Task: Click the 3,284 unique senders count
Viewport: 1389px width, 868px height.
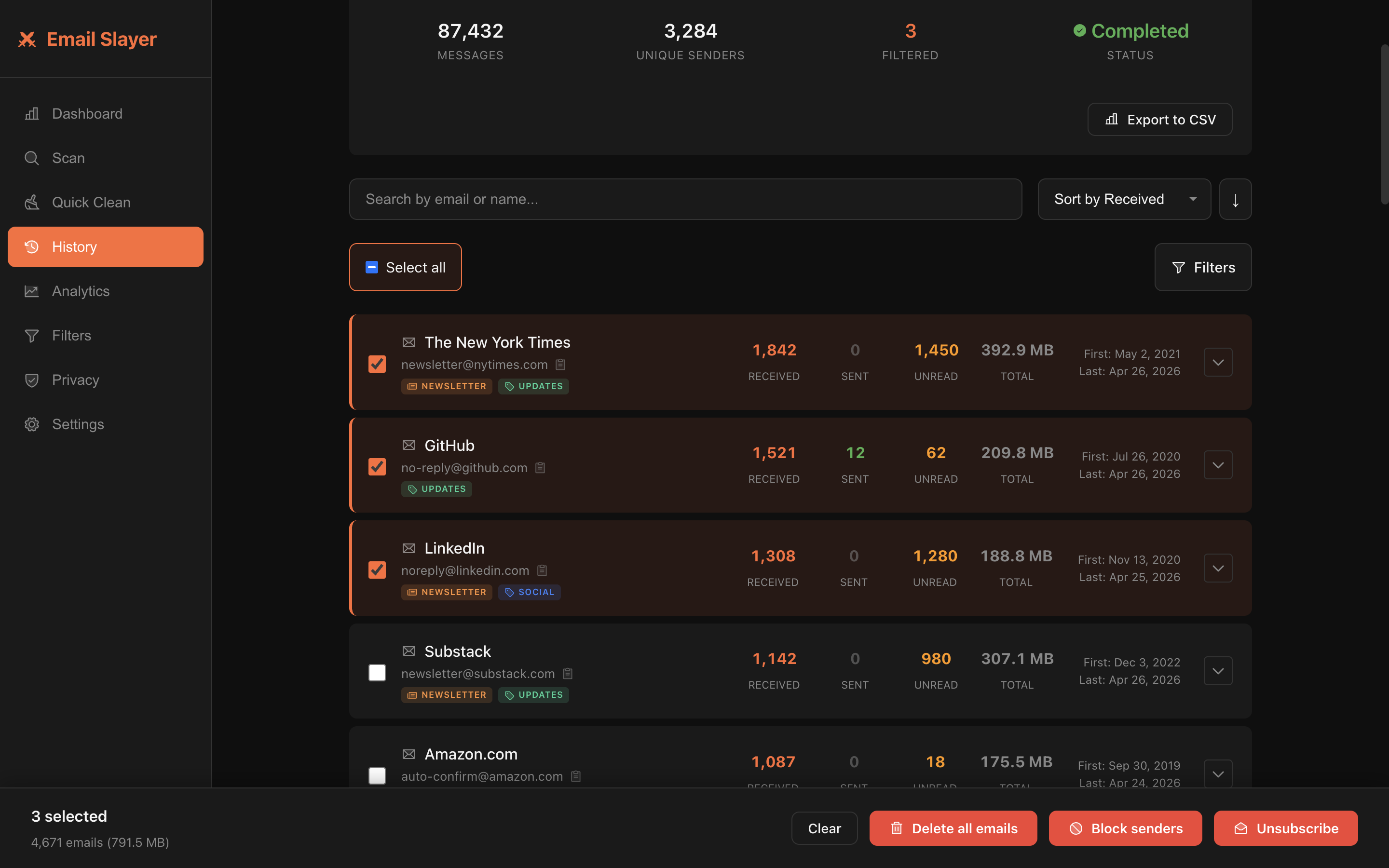Action: click(x=691, y=31)
